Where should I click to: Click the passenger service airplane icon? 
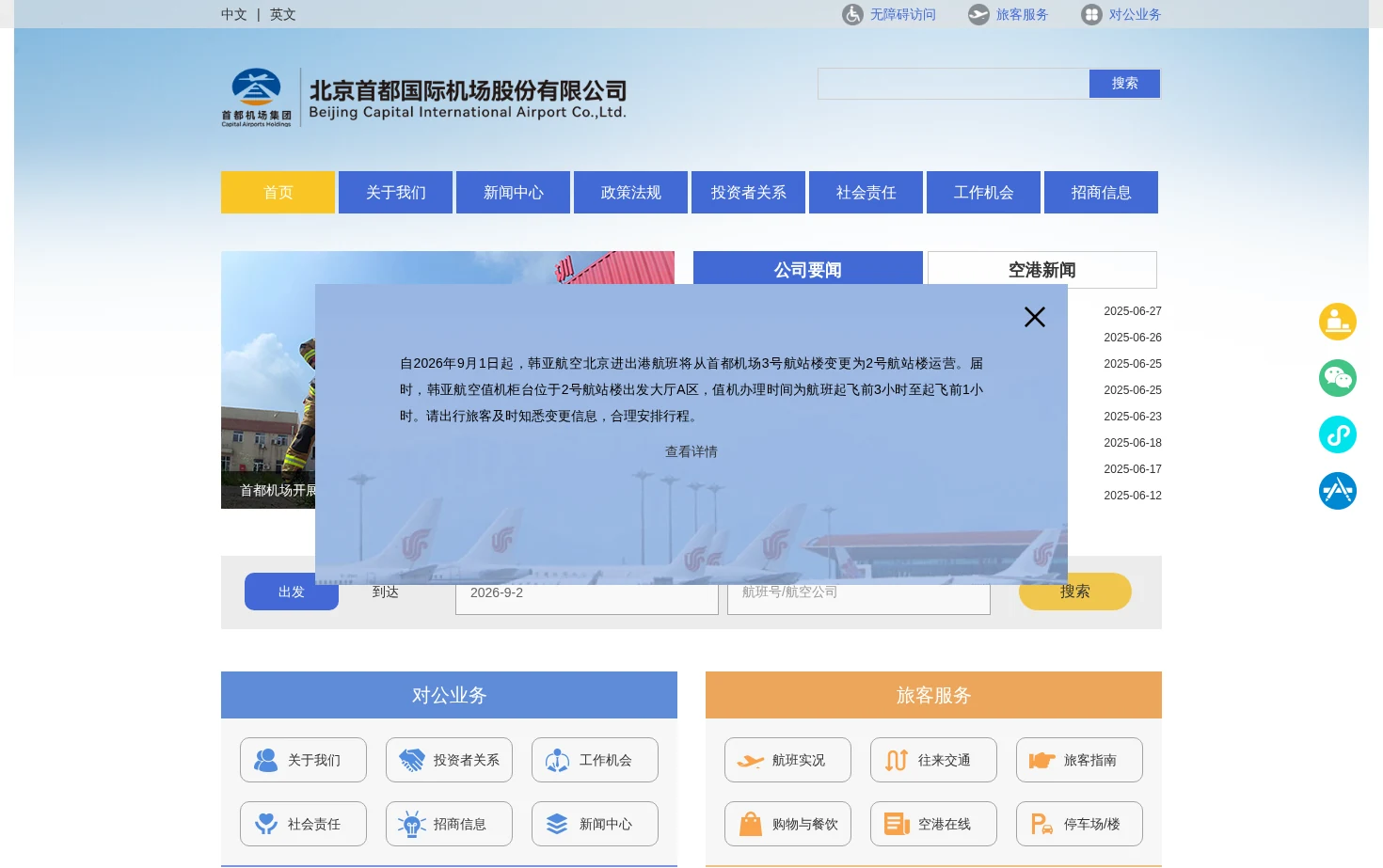(x=978, y=14)
